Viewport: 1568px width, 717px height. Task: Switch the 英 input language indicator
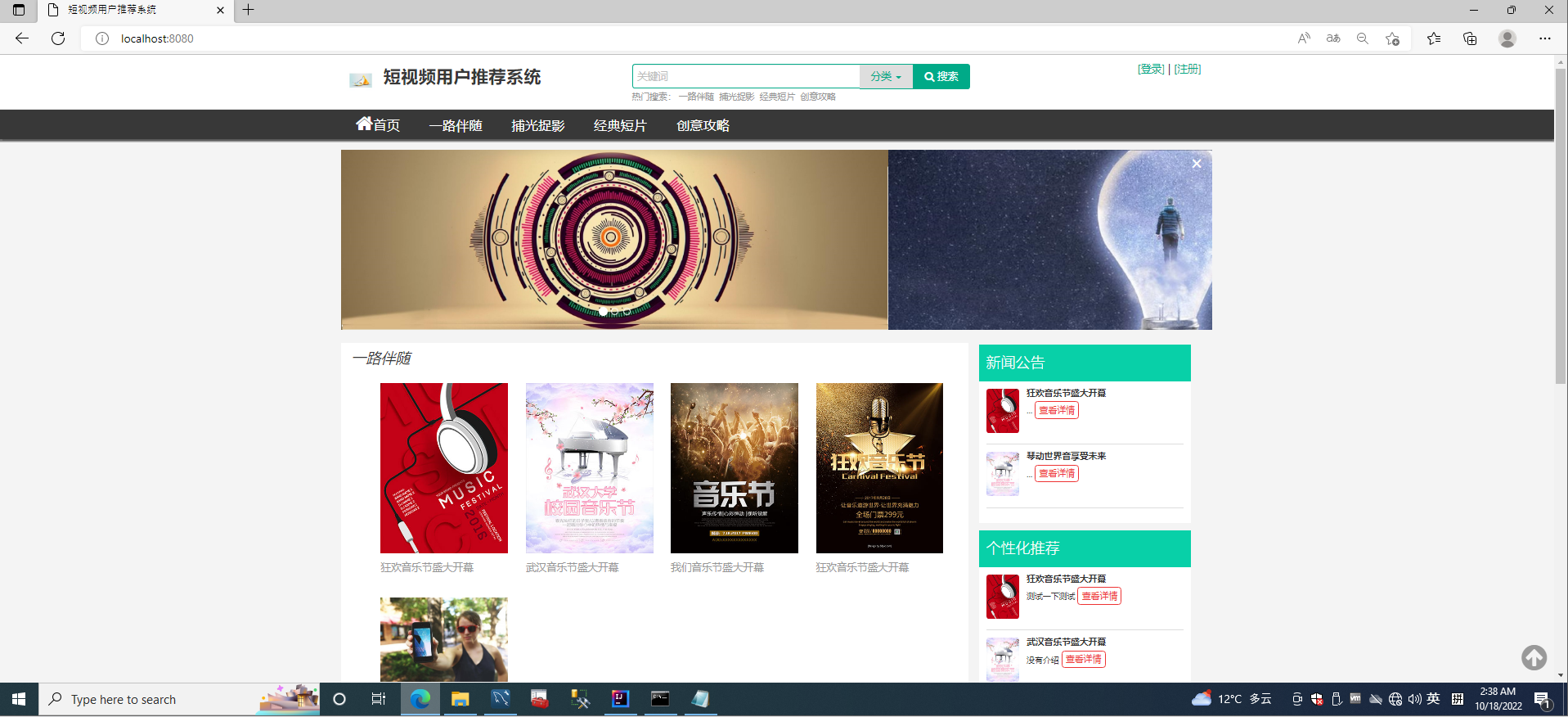click(x=1434, y=699)
